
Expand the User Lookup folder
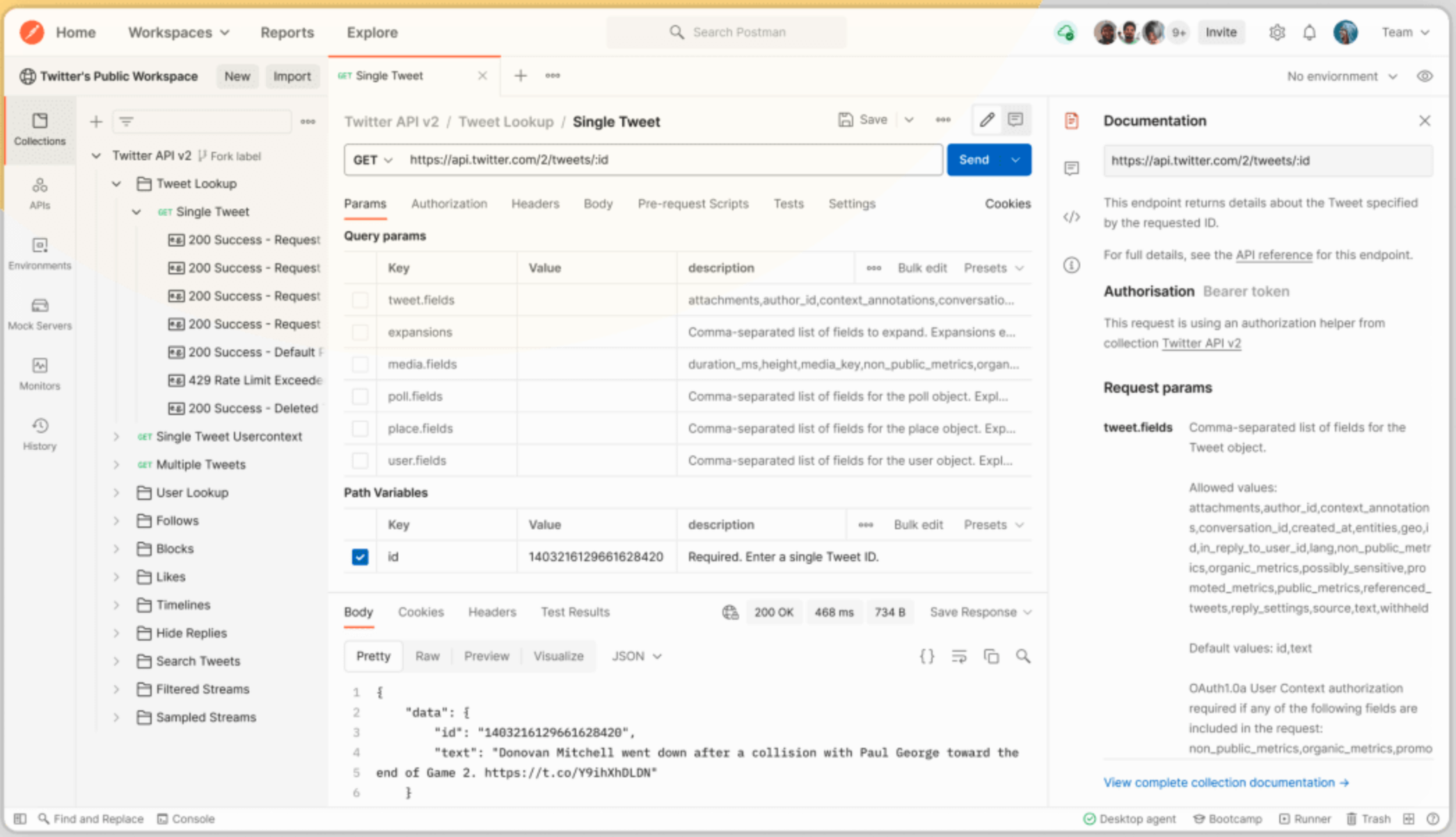click(116, 492)
